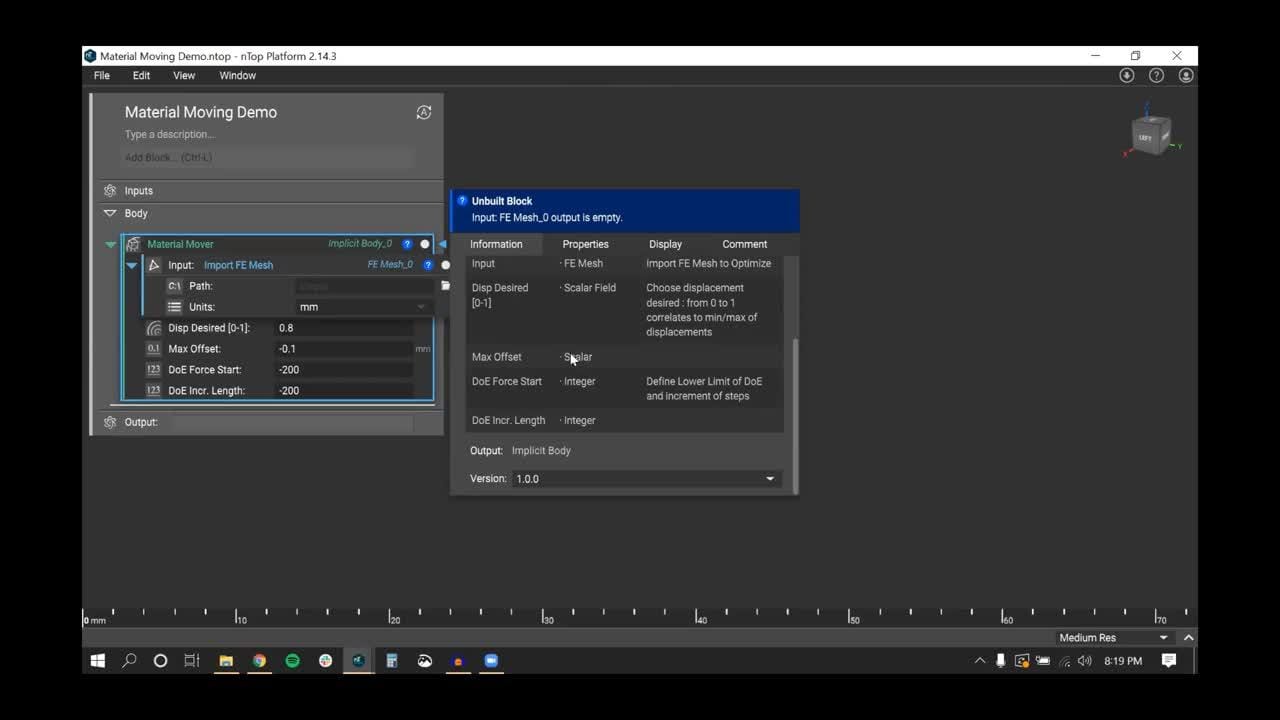Click the Unbuilt Block help icon
Image resolution: width=1280 pixels, height=720 pixels.
pyautogui.click(x=462, y=201)
